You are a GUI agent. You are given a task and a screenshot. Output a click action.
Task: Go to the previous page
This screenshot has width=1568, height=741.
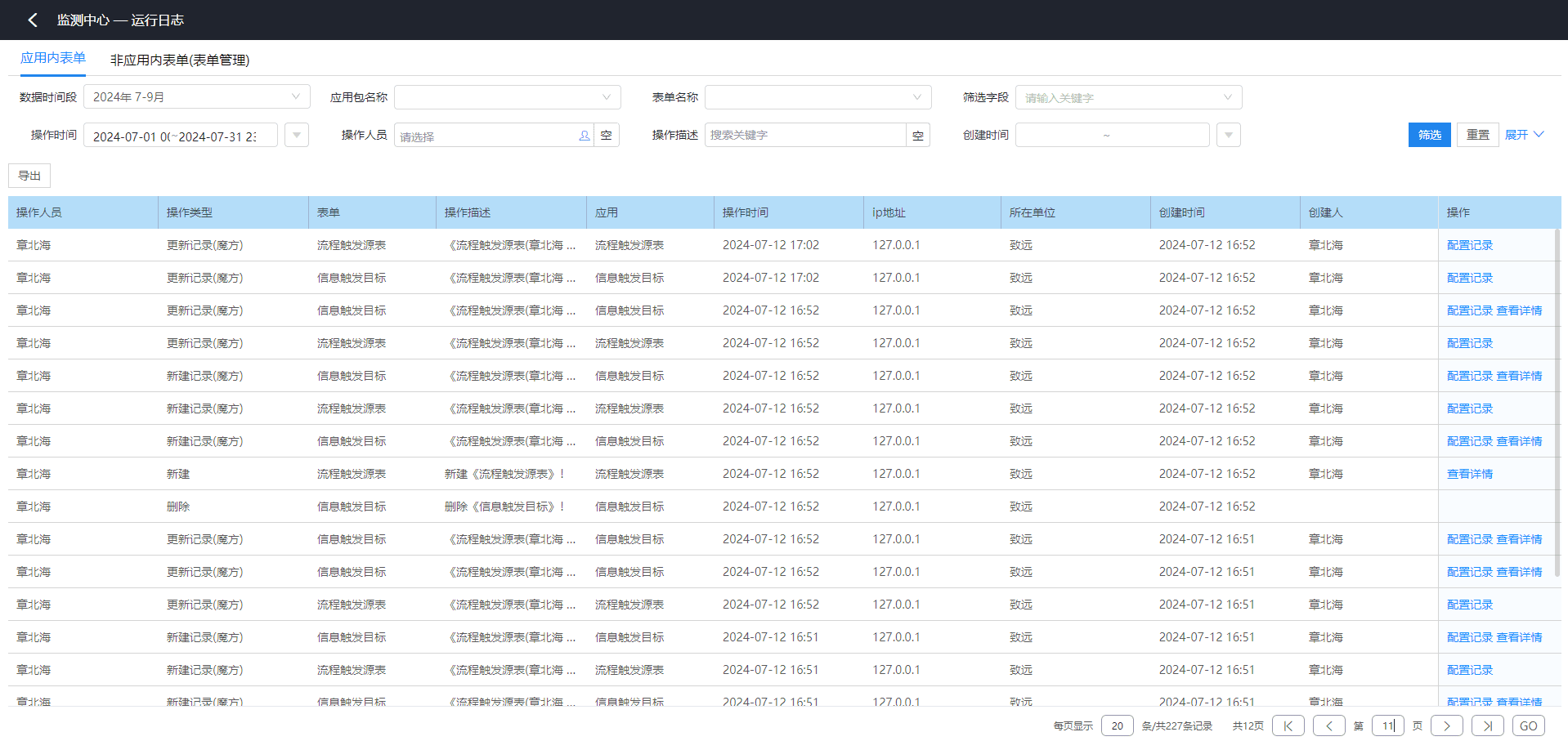click(1329, 725)
